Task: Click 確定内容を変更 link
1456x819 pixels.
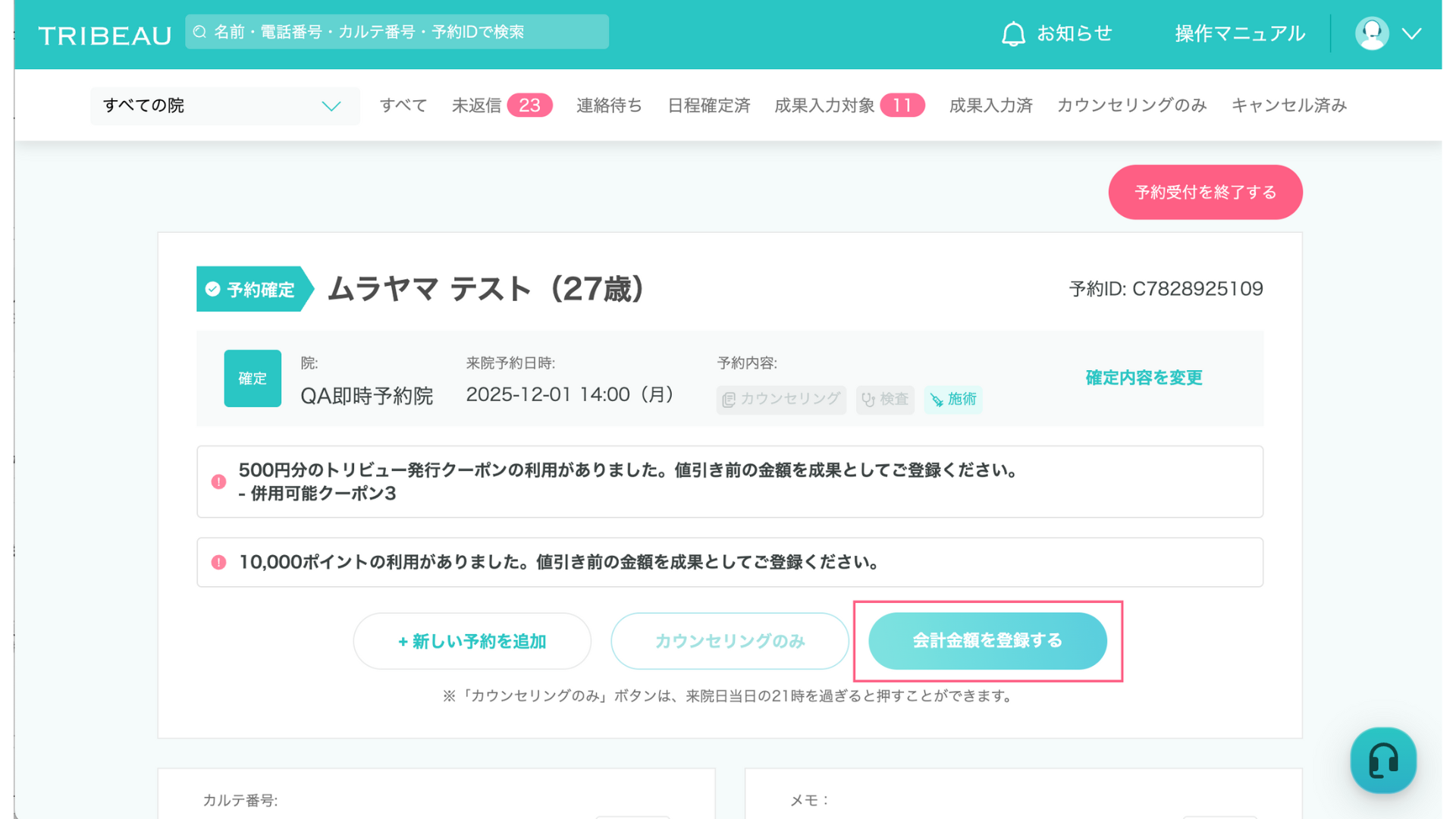Action: (x=1144, y=378)
